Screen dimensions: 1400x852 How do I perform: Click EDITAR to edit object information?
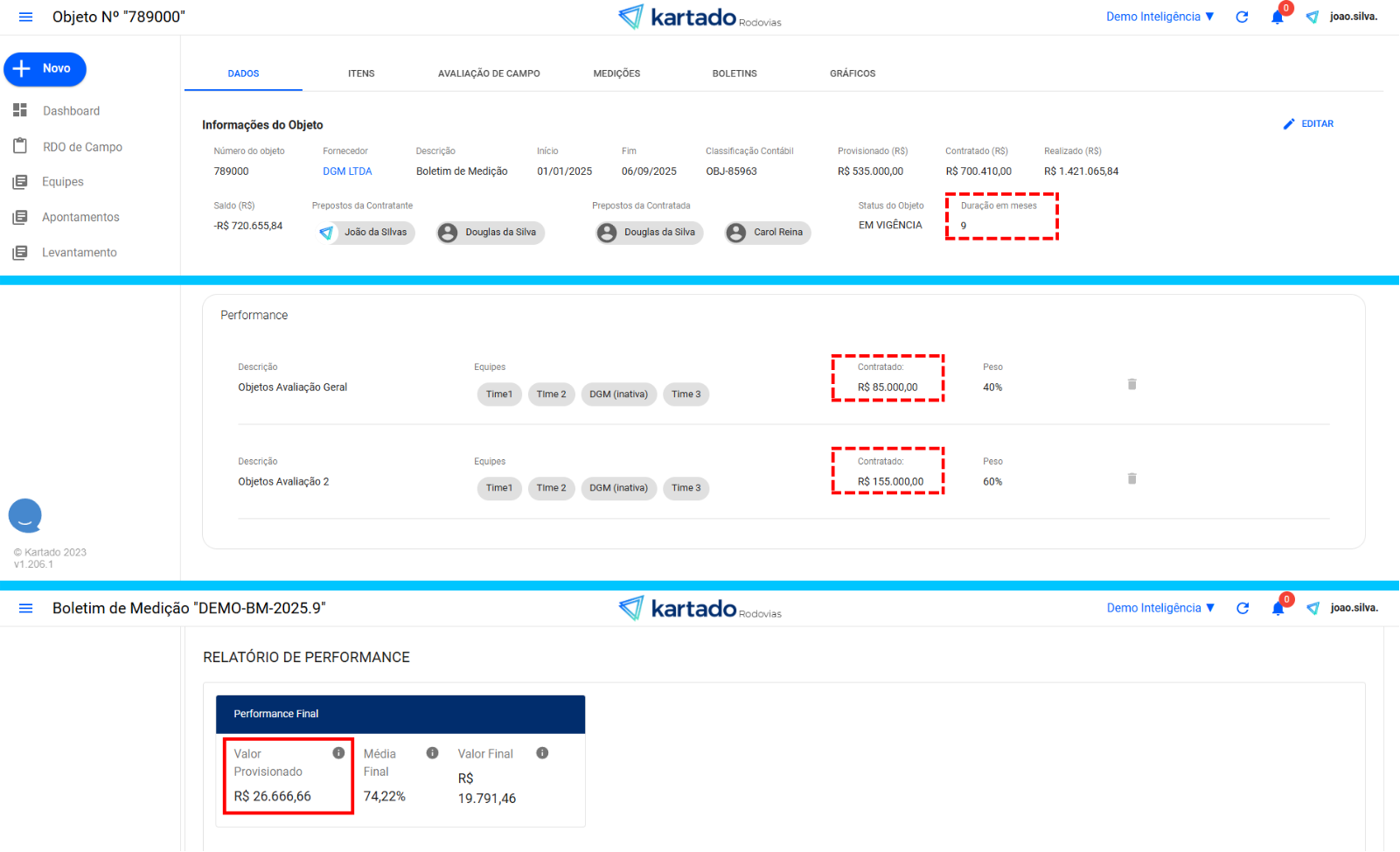click(x=1308, y=124)
